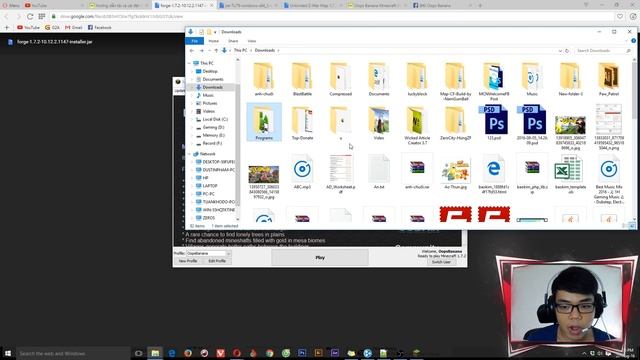Click New Profile in Minecraft launcher

[188, 261]
